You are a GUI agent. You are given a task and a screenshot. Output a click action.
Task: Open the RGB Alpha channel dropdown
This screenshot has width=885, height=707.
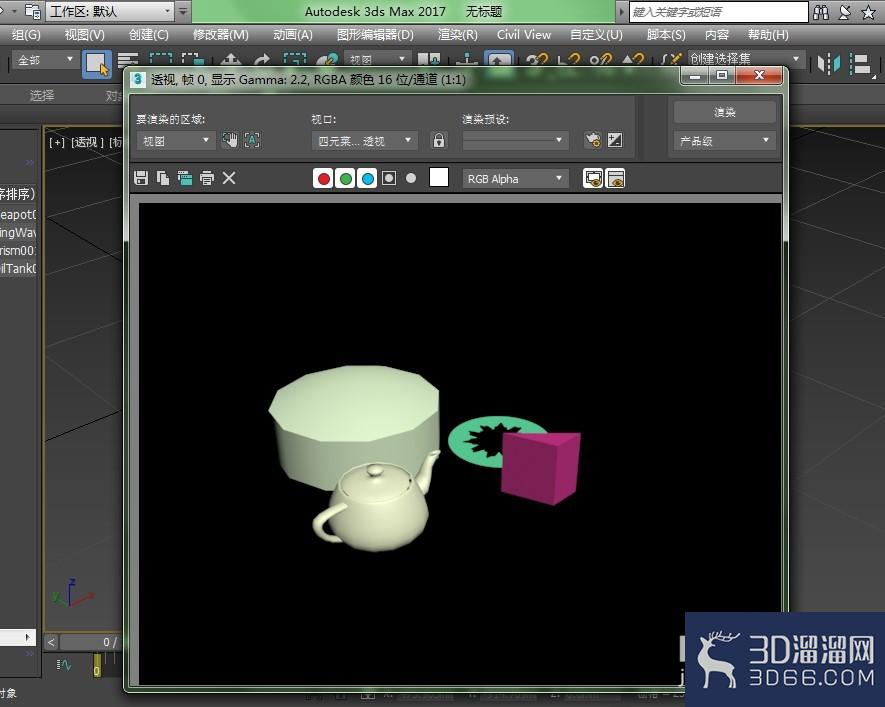[514, 179]
